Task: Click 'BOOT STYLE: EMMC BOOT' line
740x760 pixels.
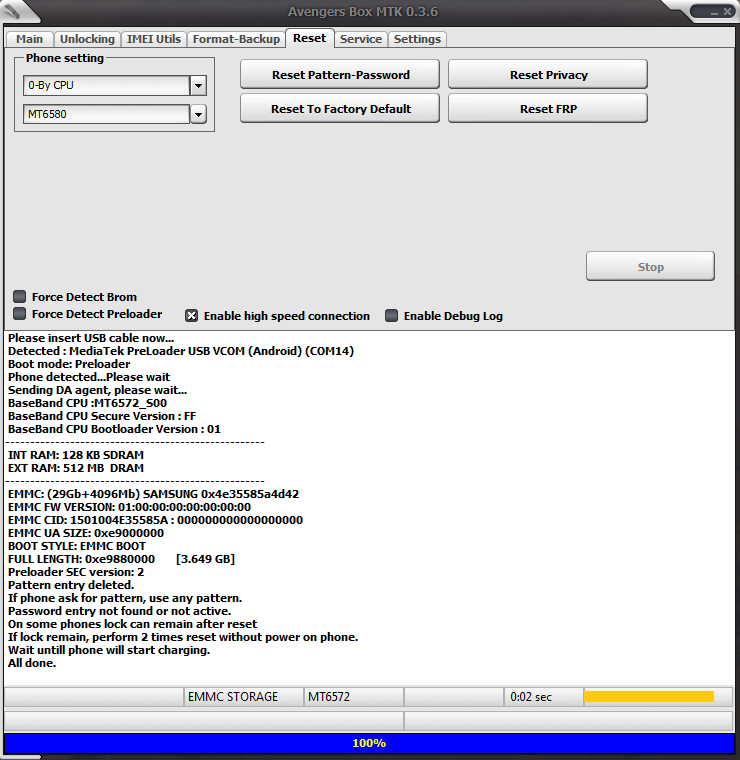Action: (x=77, y=546)
